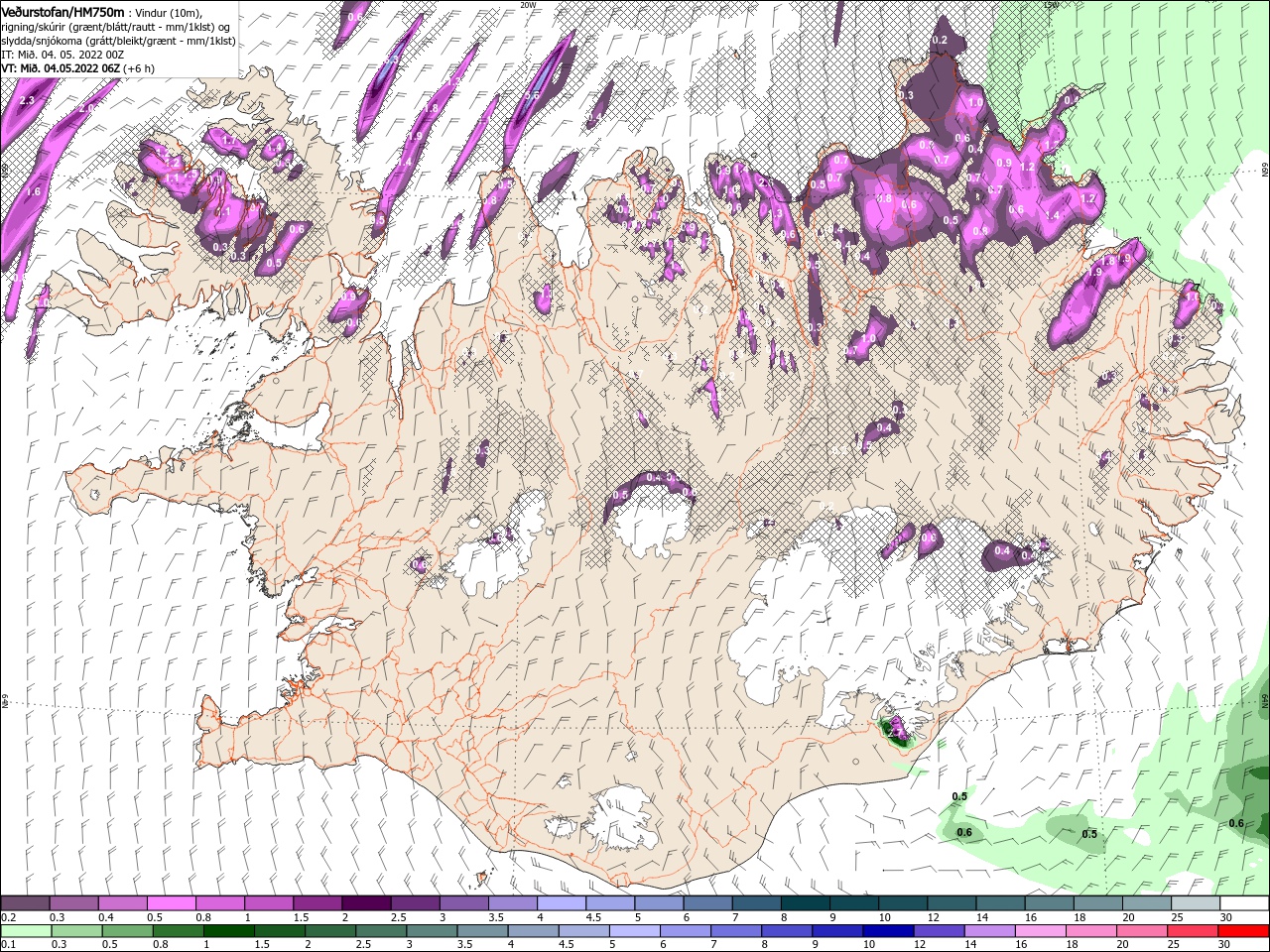Select the 0.4 swatch in upper snow legend
This screenshot has height=952, width=1270.
pyautogui.click(x=122, y=903)
